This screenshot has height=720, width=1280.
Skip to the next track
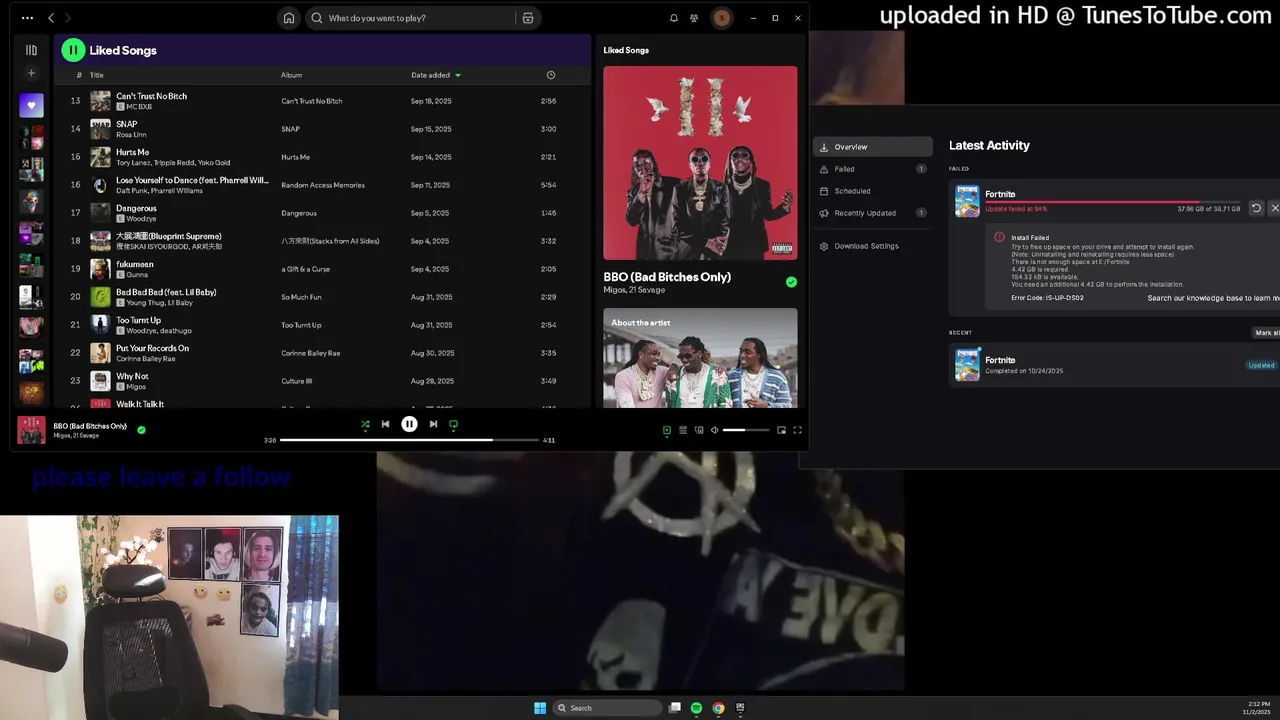[x=433, y=424]
